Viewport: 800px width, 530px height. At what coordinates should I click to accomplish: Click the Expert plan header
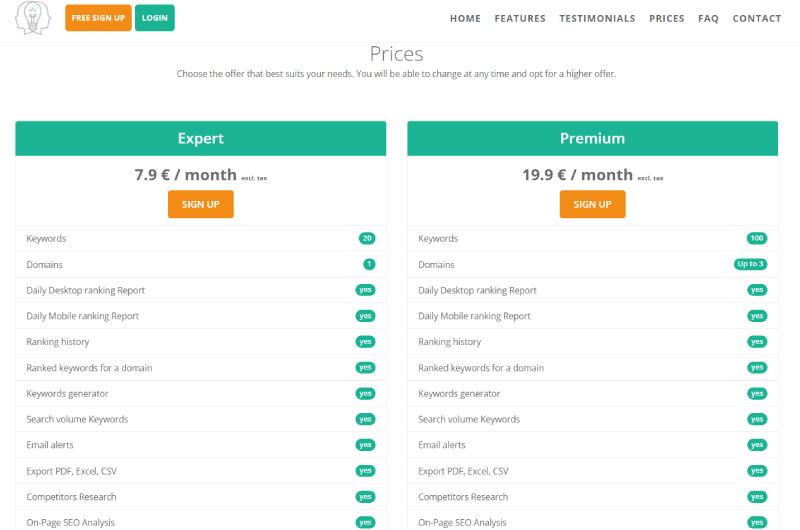[201, 138]
